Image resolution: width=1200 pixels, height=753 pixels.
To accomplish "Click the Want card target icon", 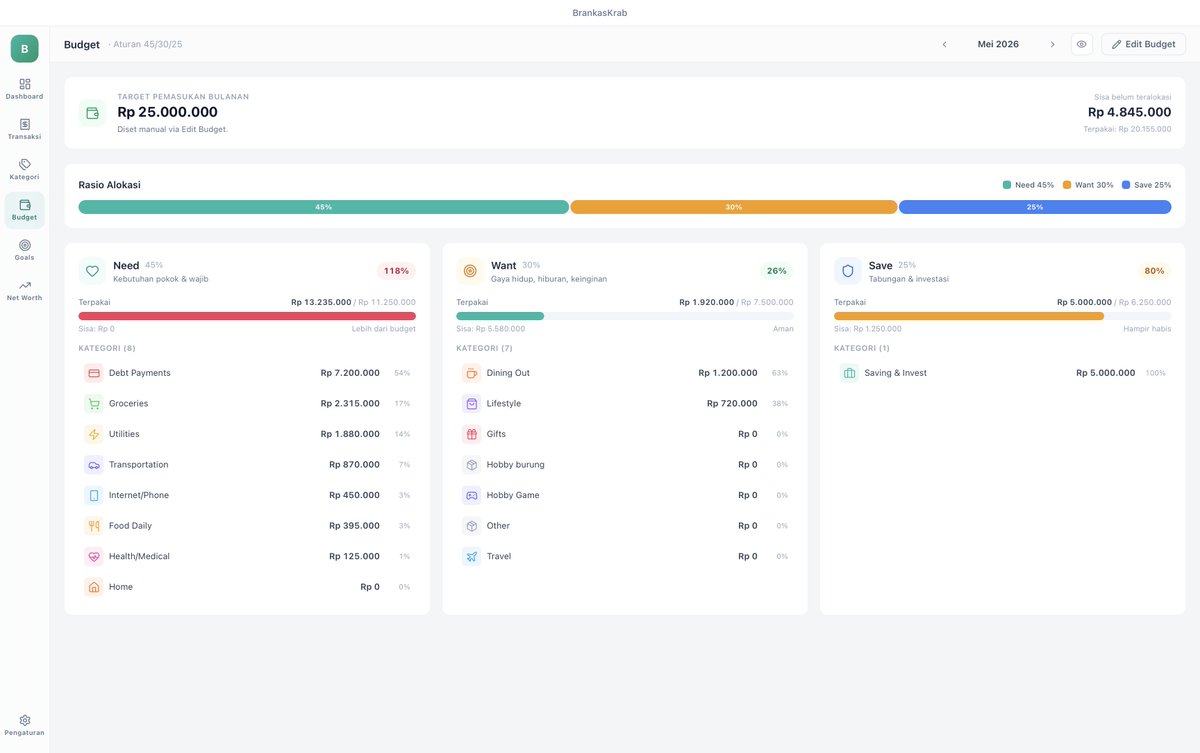I will (x=470, y=271).
